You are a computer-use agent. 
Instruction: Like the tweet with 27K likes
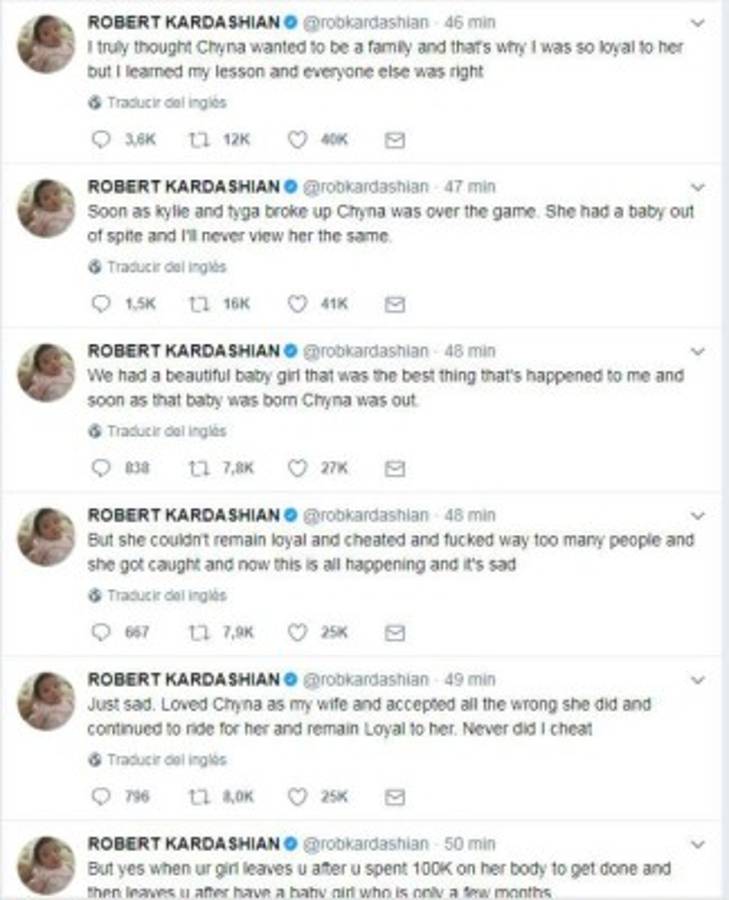click(297, 468)
